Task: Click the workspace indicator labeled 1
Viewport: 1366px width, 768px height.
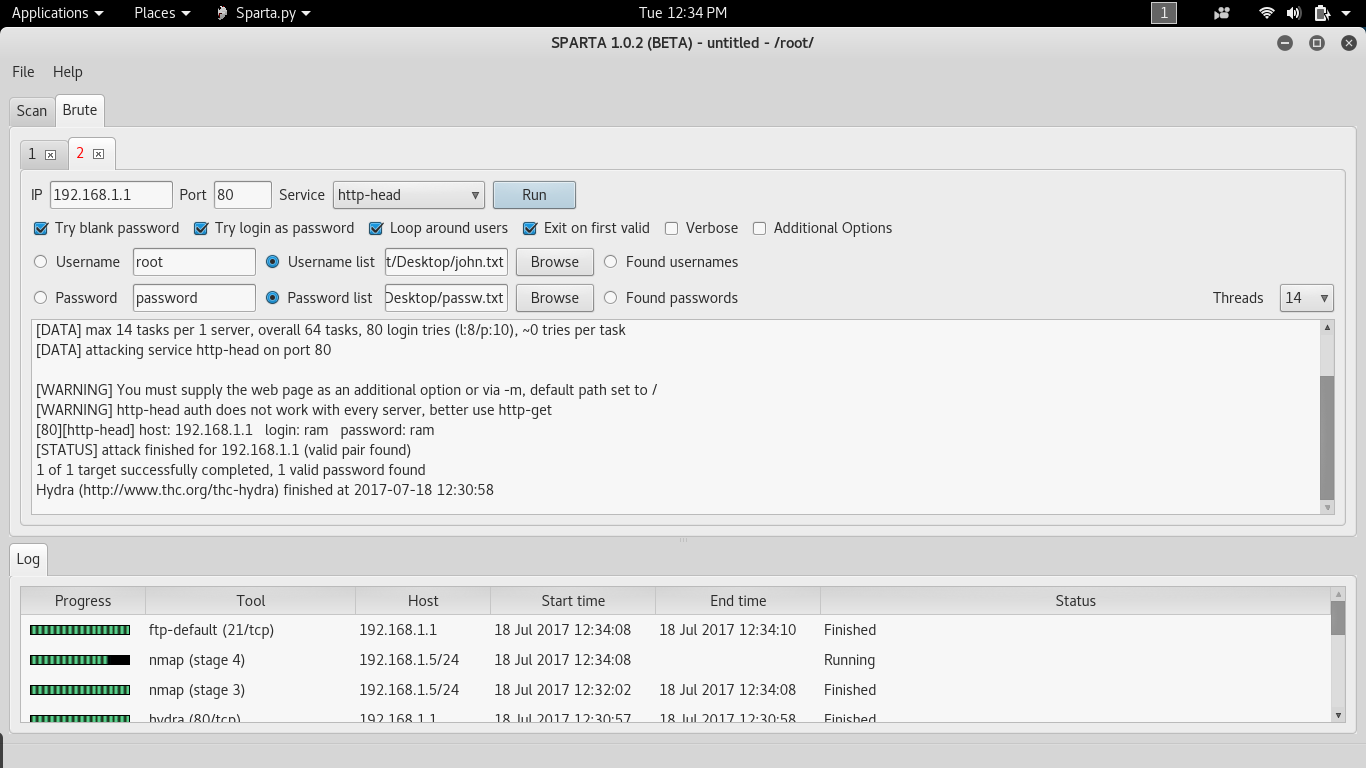Action: [x=1164, y=13]
